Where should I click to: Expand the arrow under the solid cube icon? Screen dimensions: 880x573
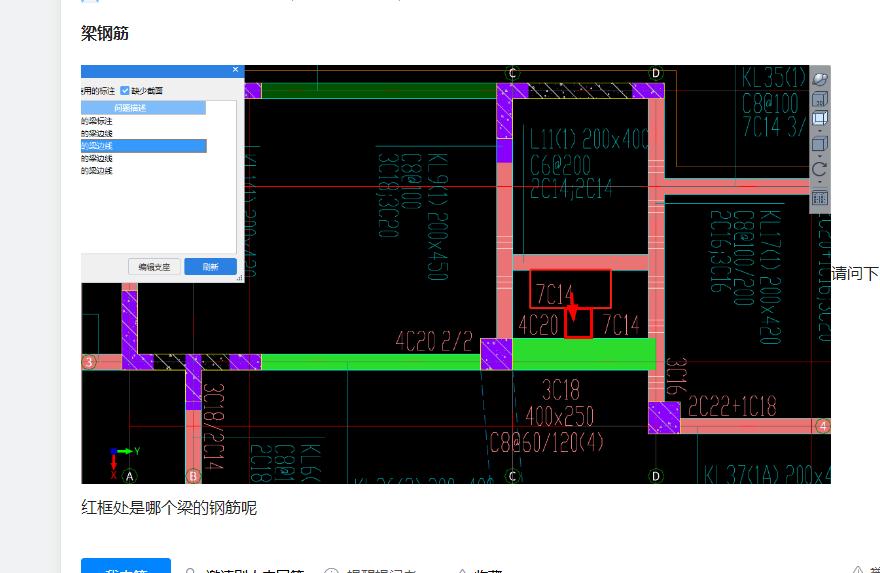[820, 156]
